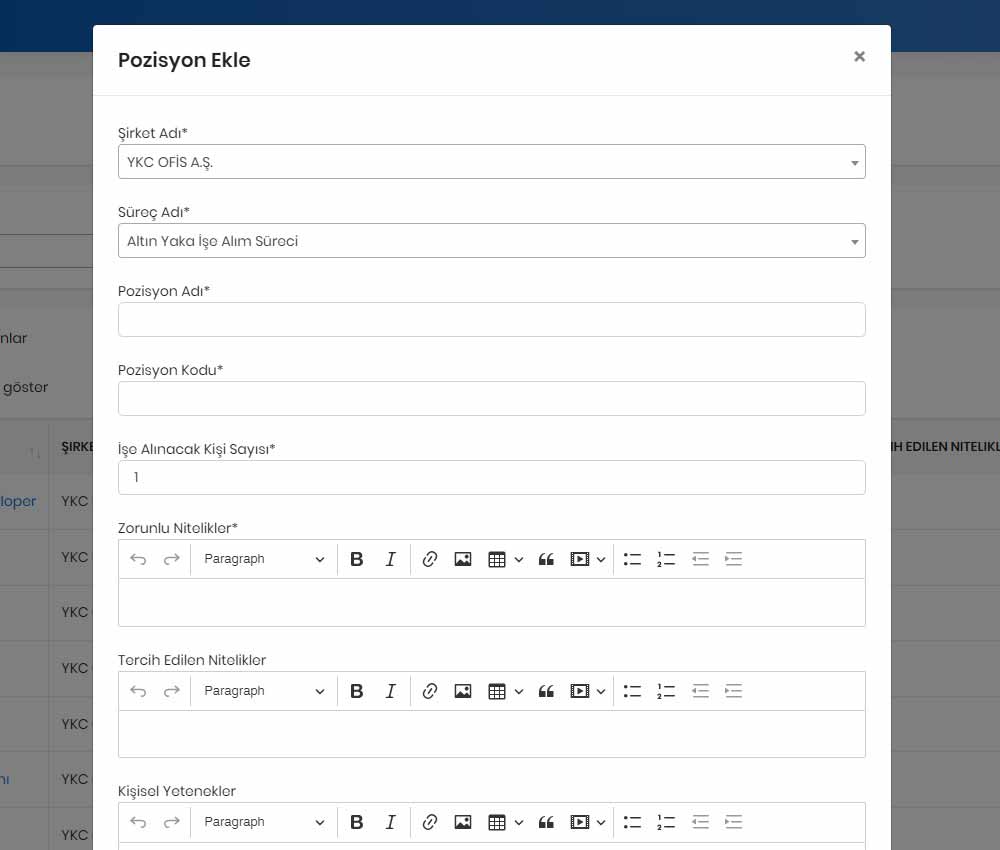Open the Süreç Adı dropdown

point(492,241)
